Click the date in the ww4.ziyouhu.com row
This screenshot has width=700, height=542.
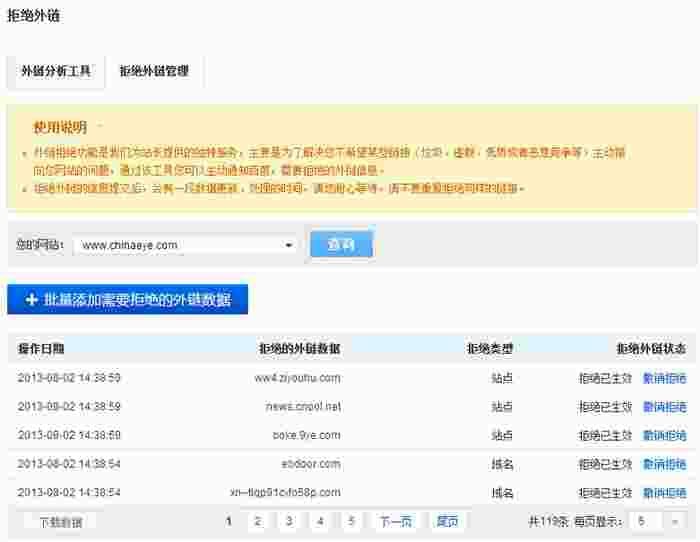69,378
